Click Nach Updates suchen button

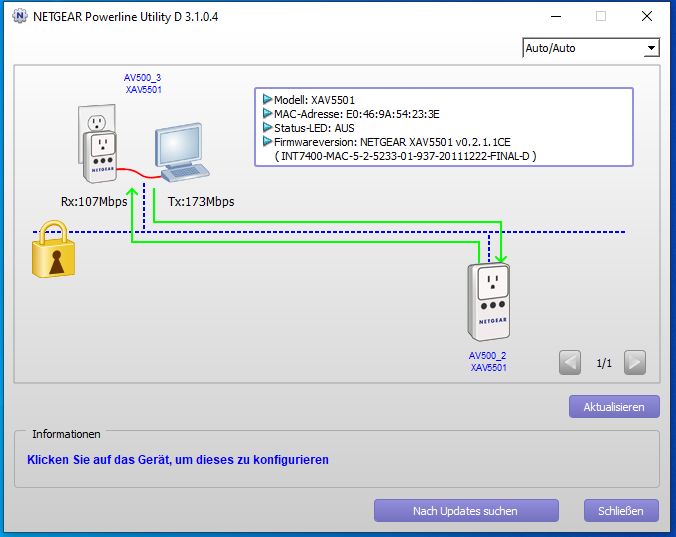point(466,511)
